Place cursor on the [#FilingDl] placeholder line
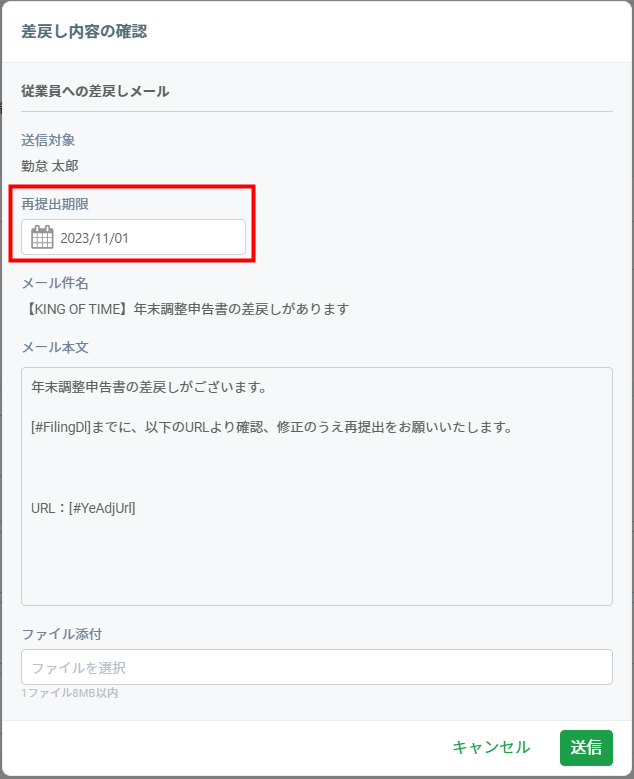Image resolution: width=634 pixels, height=779 pixels. pos(271,427)
